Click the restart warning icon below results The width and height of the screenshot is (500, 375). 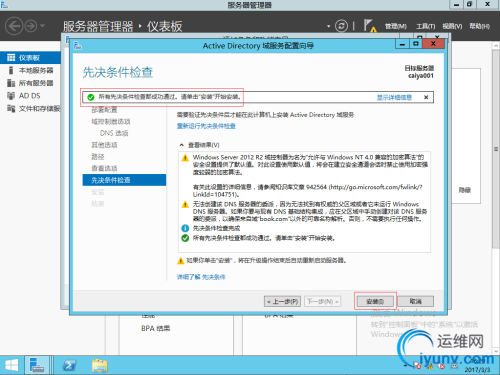pyautogui.click(x=181, y=261)
